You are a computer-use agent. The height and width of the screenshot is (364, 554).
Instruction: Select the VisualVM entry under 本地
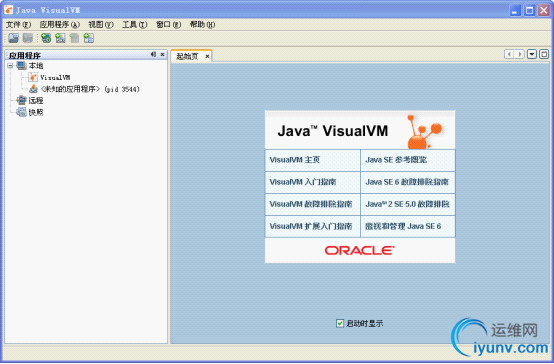tap(55, 77)
